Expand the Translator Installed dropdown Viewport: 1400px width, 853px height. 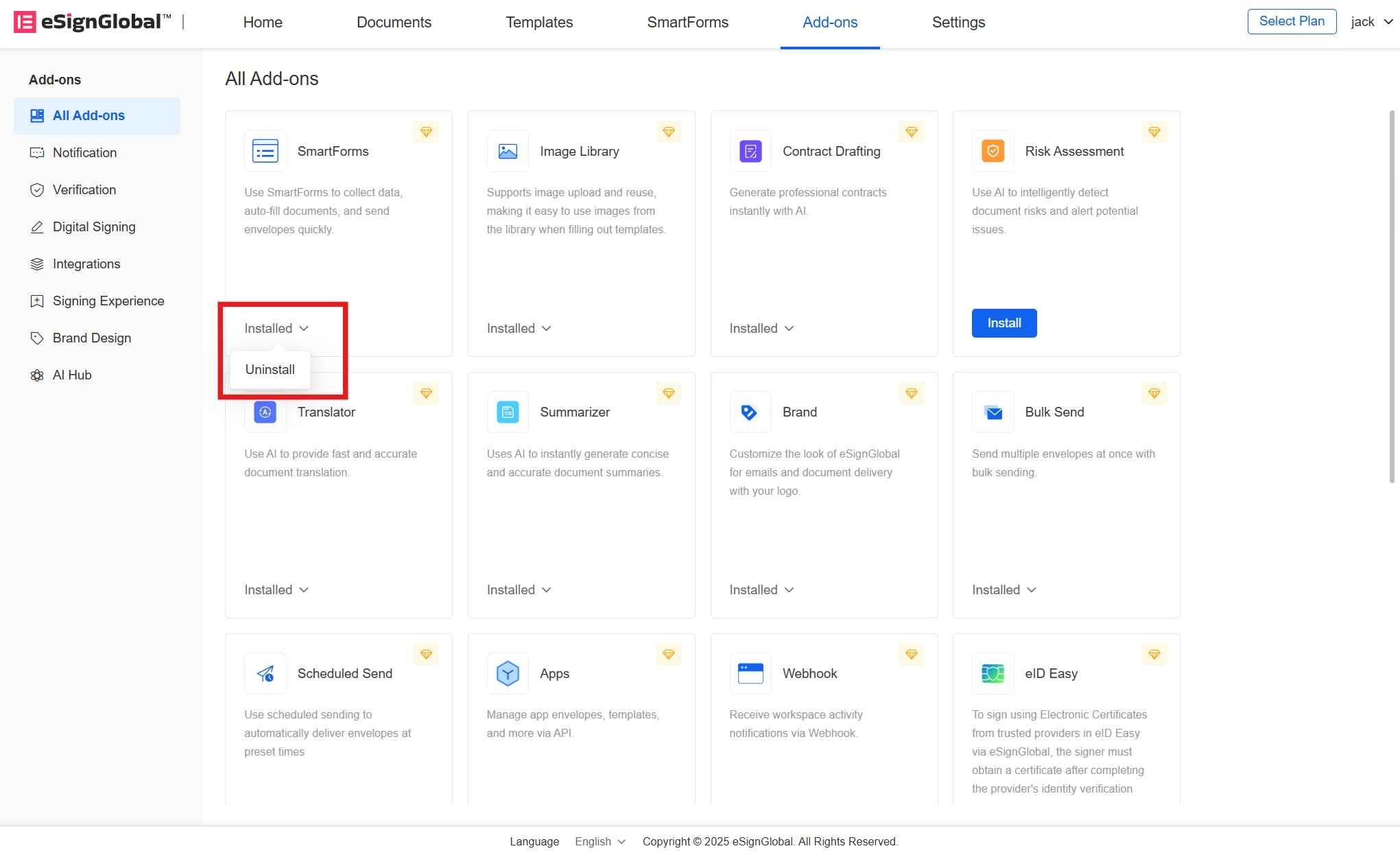point(276,589)
